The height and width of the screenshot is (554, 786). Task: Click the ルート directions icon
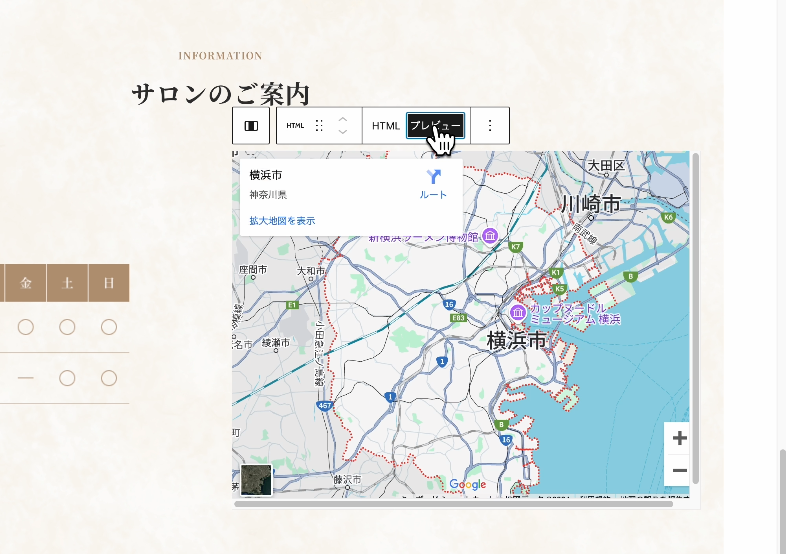coord(433,177)
